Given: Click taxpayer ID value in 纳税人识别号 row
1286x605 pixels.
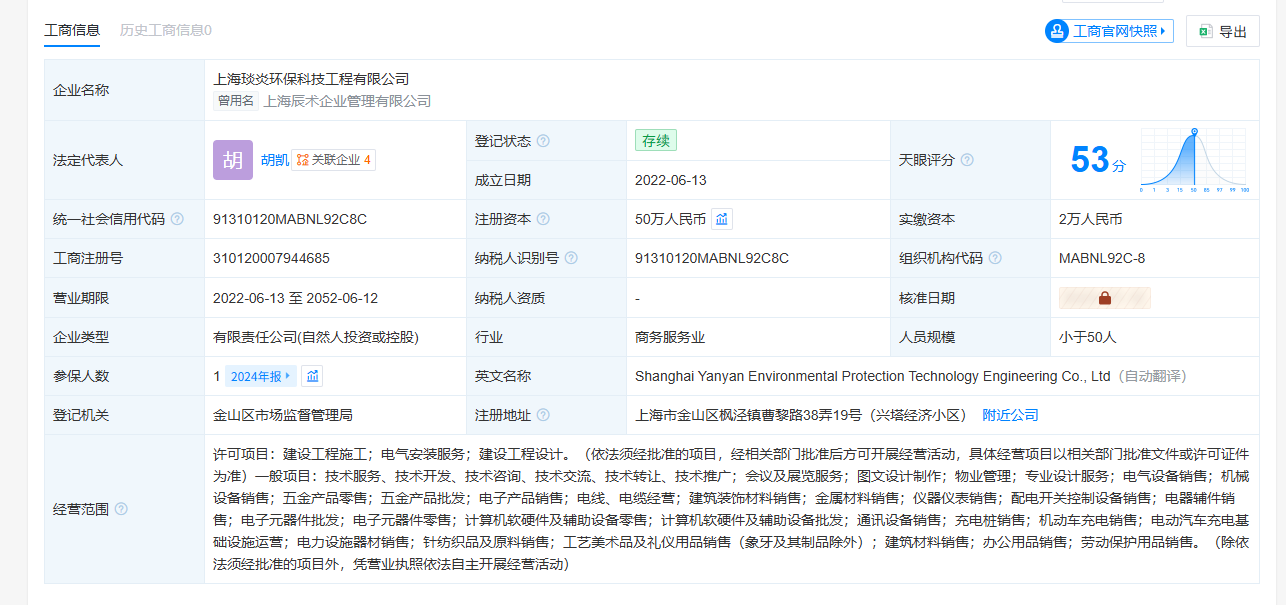Looking at the screenshot, I should 712,258.
